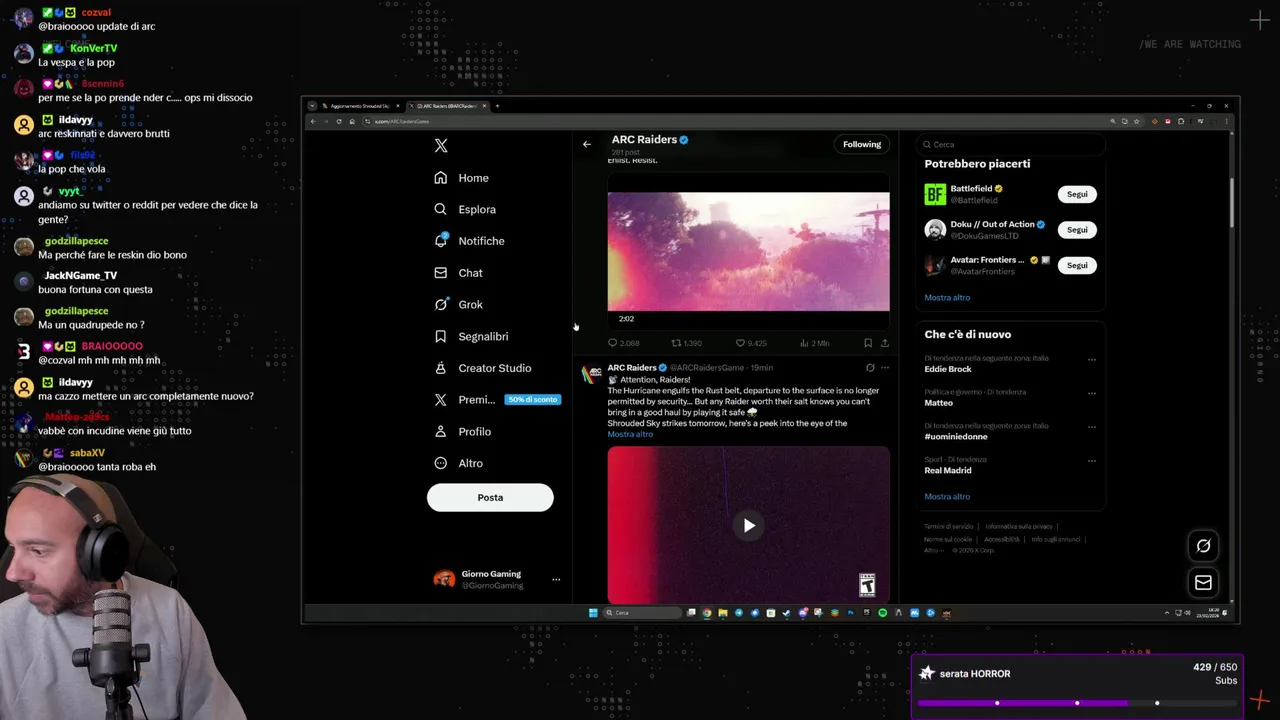Open more options on the Hurricane tweet
Screen dimensions: 1280x720
[884, 368]
